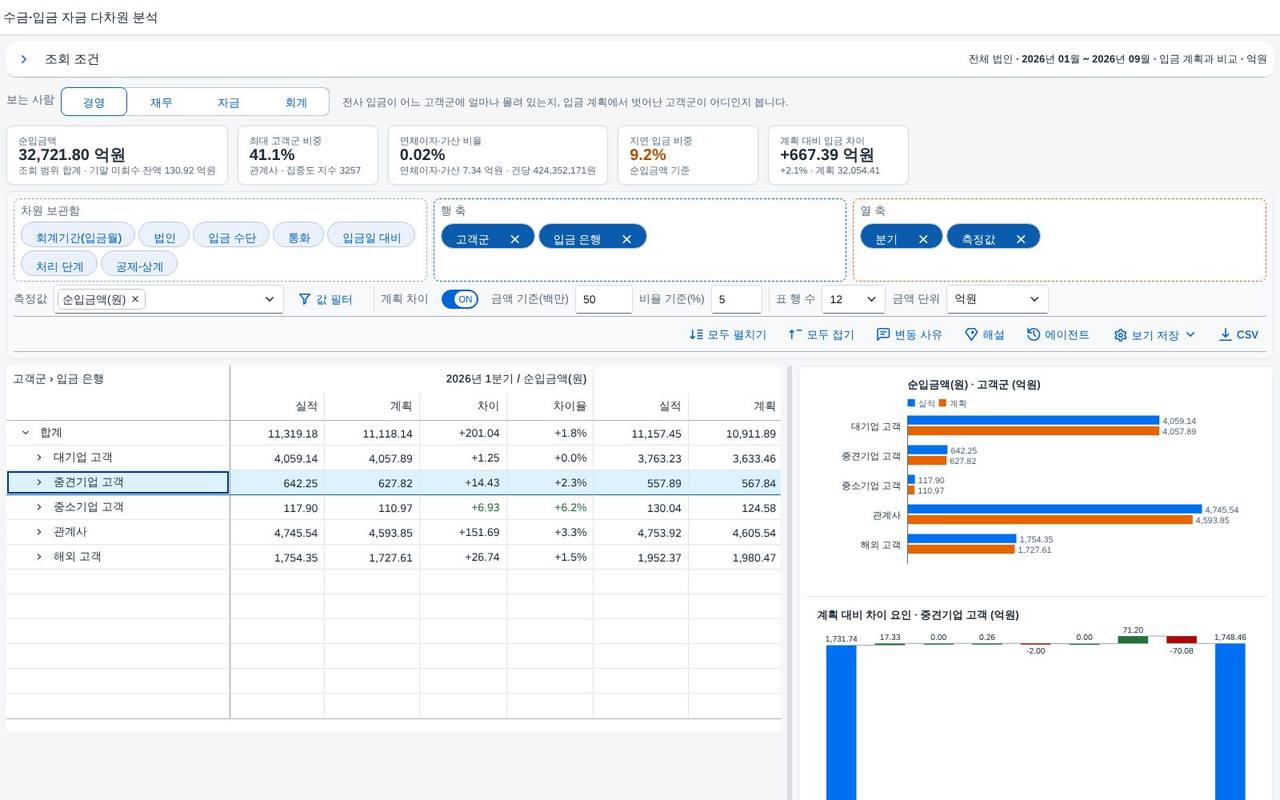Click the 해설 diamond icon

click(971, 335)
